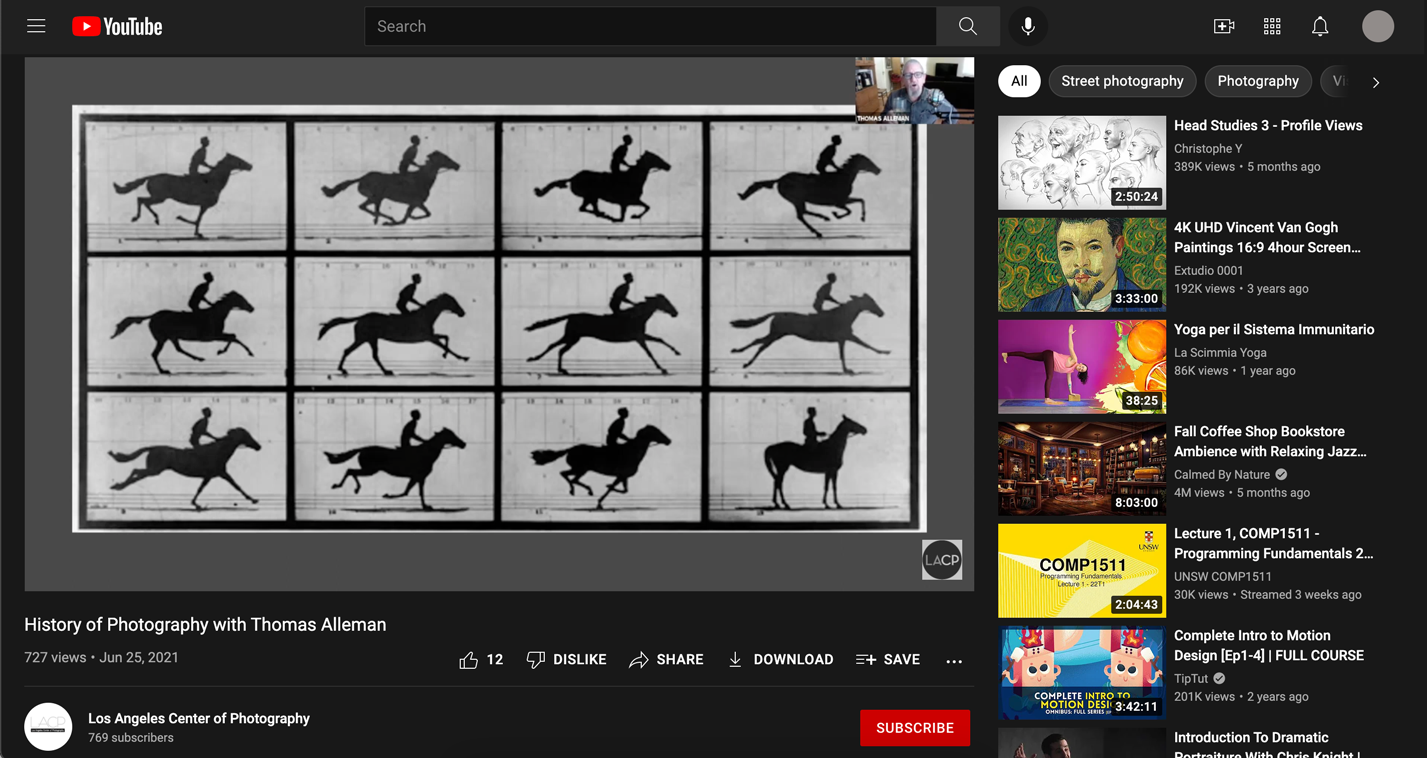1427x758 pixels.
Task: Open the Create video icon
Action: coord(1224,27)
